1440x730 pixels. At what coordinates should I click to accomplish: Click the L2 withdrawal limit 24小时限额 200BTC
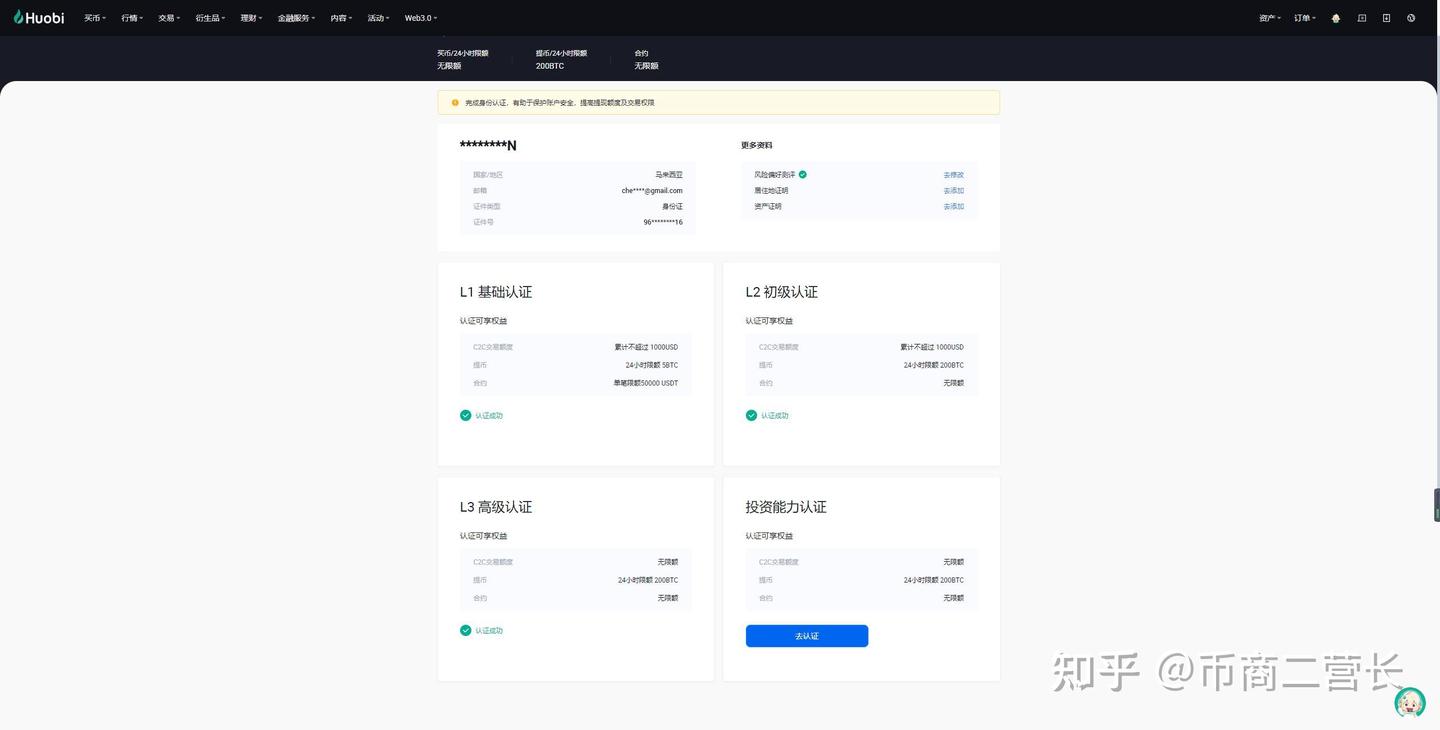[x=934, y=365]
